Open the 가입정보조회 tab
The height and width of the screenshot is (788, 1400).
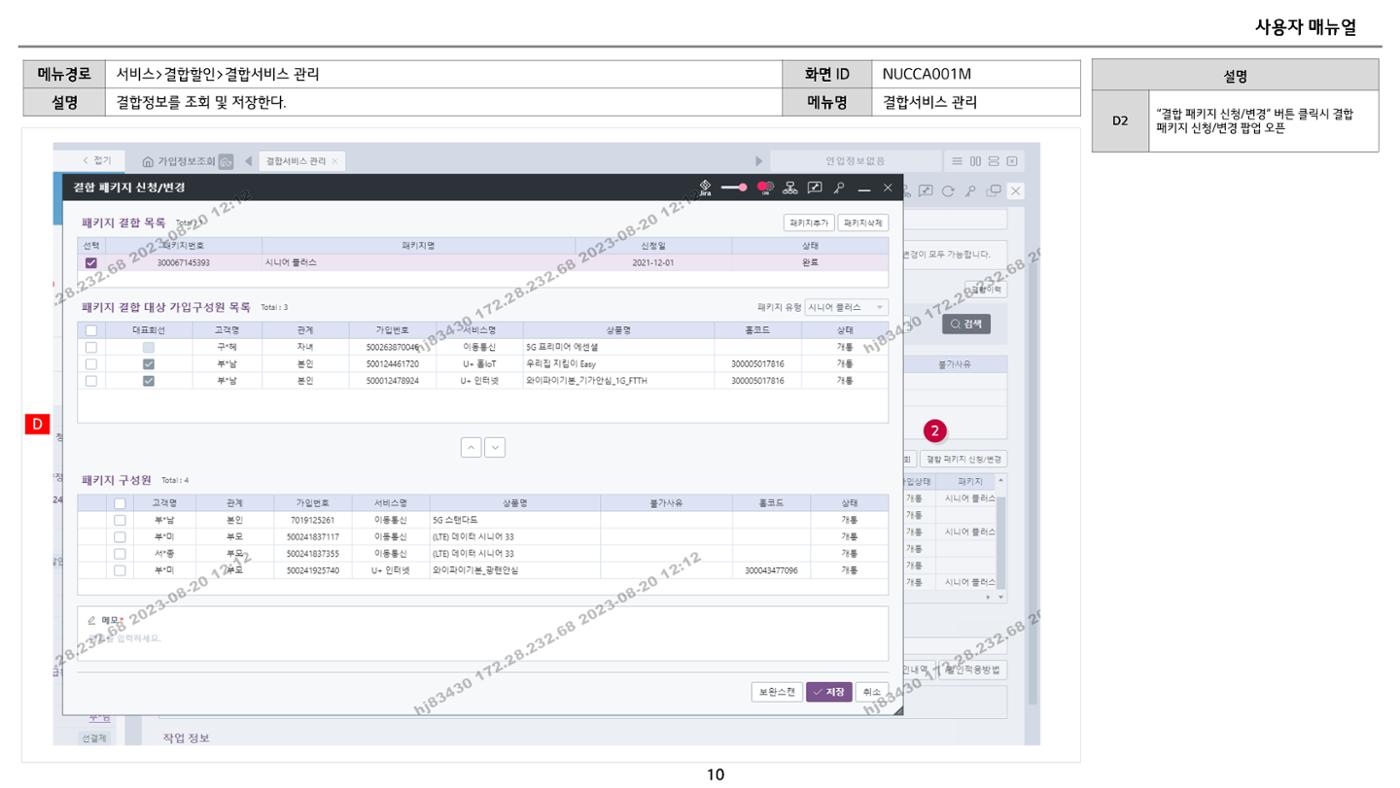(x=186, y=161)
